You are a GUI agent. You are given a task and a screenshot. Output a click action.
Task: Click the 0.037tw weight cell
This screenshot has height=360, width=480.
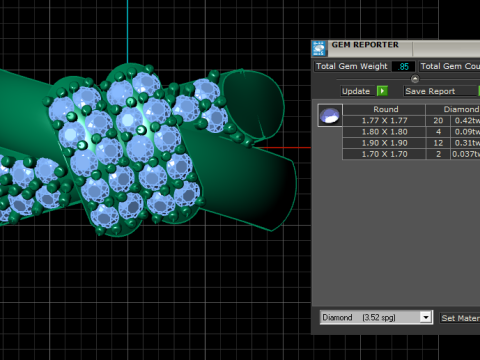(466, 154)
